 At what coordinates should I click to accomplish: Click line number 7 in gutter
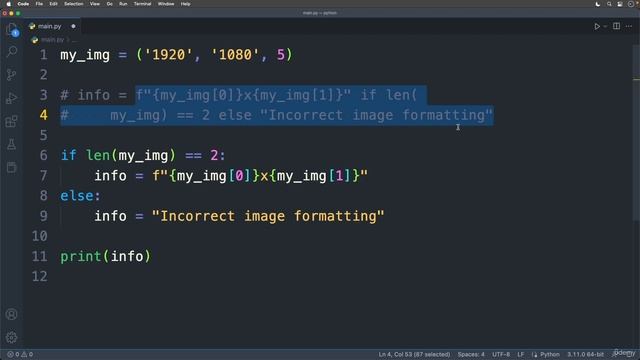pos(43,176)
